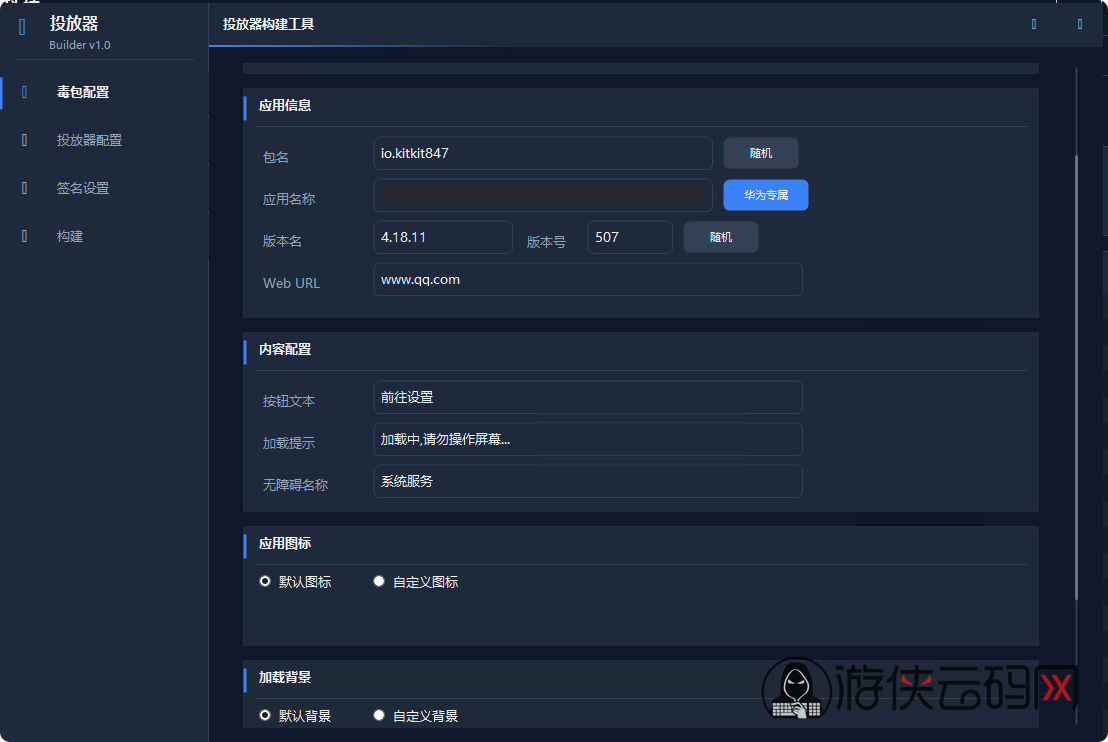Choose the 默认背景 radio option
The image size is (1108, 742).
pos(265,715)
